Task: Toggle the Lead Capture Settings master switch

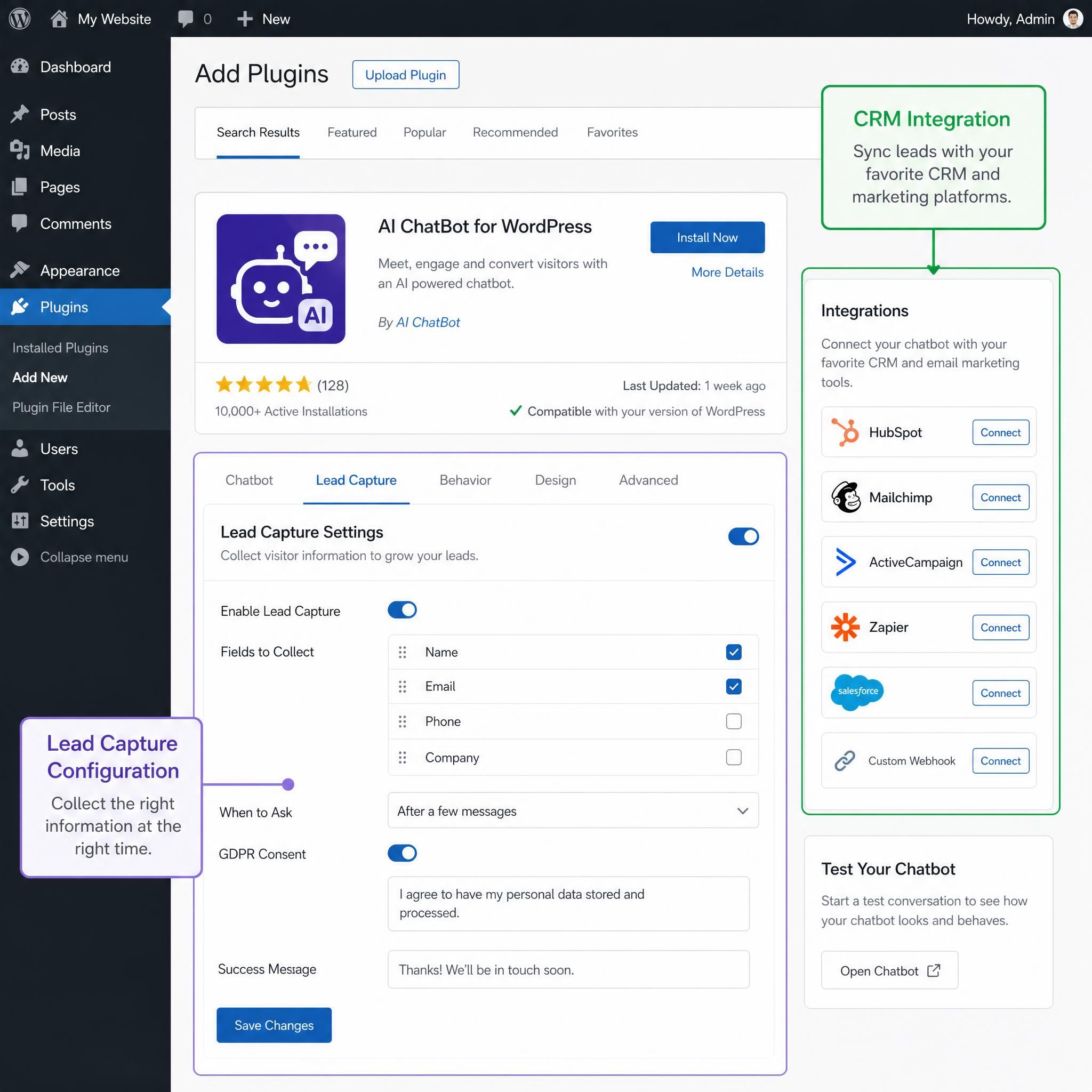Action: point(743,536)
